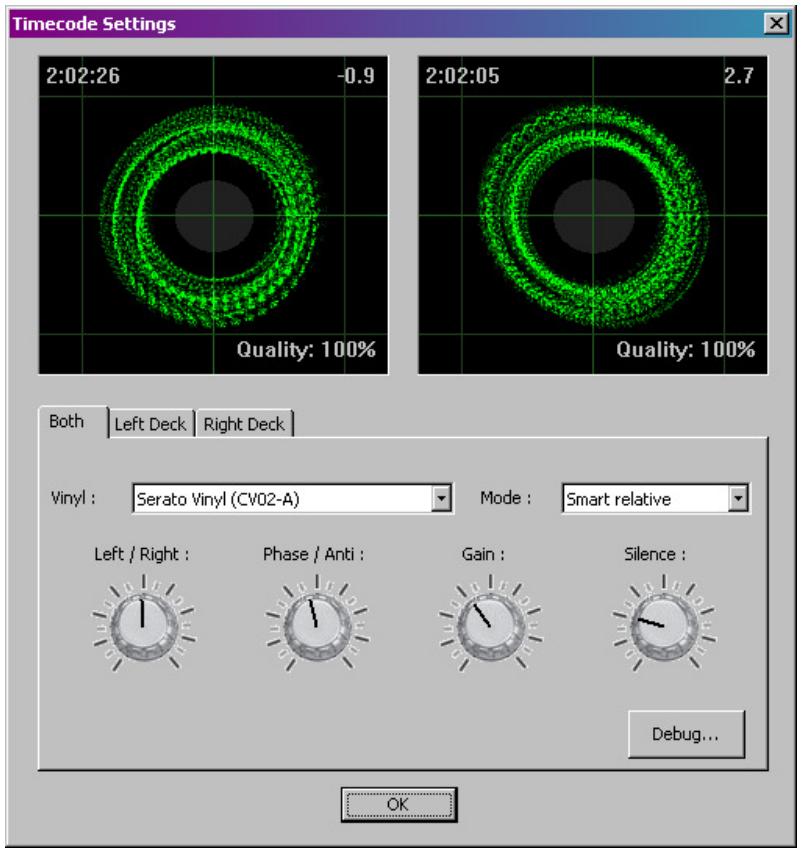Click the right deck timecode scope display
This screenshot has width=801, height=848.
pyautogui.click(x=593, y=215)
